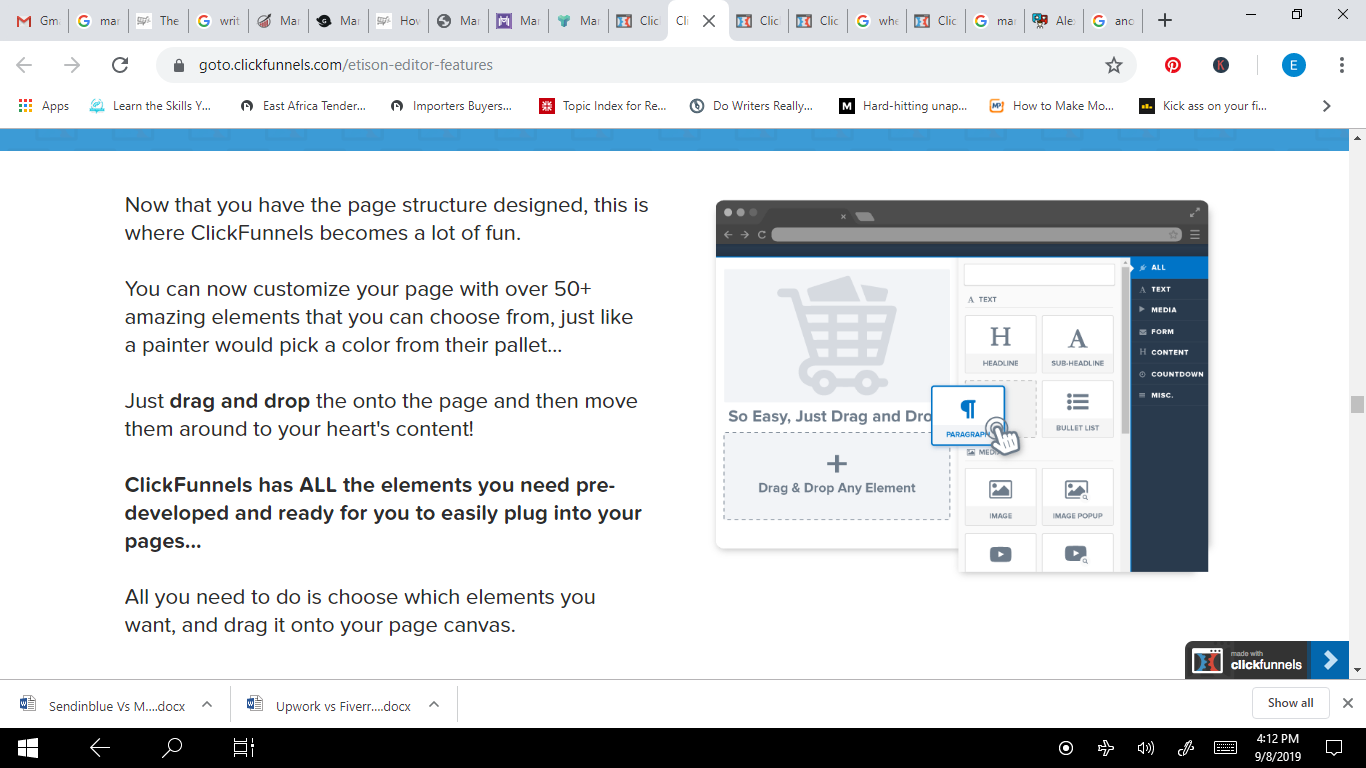Open 'Do Writers Really...' bookmark
This screenshot has height=768, width=1366.
coord(751,106)
